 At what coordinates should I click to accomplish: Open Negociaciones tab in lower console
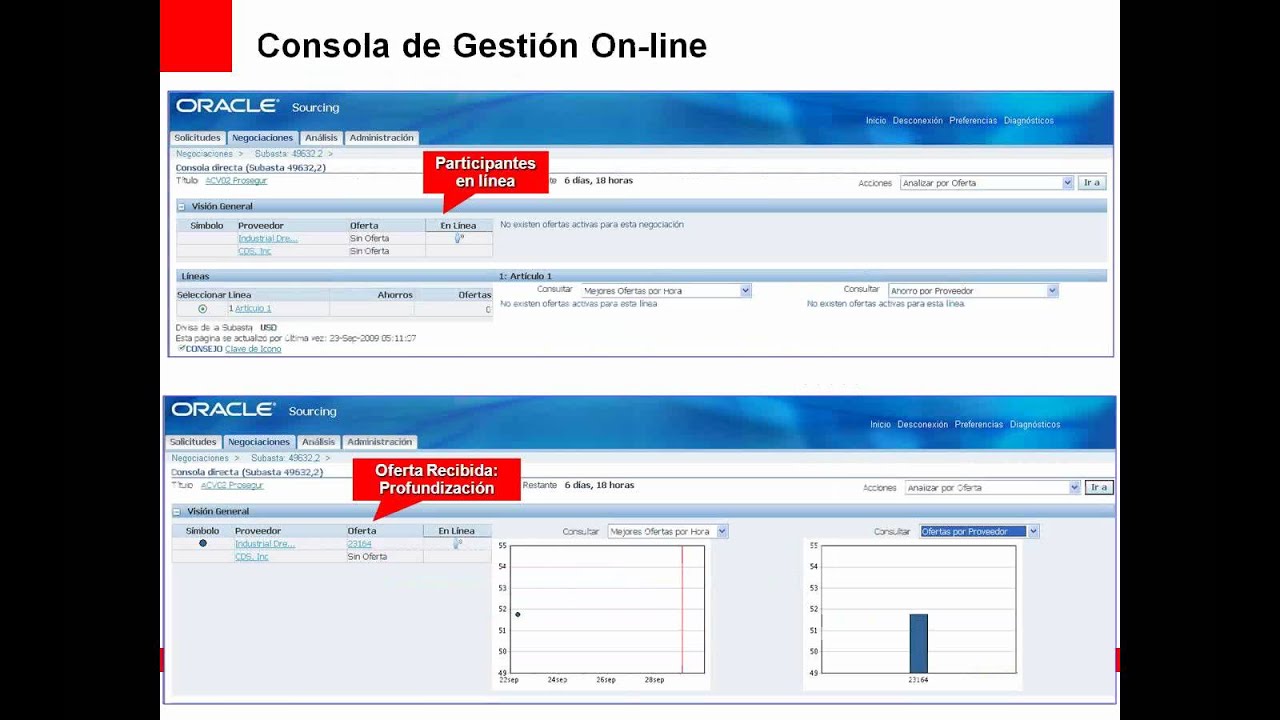[259, 442]
